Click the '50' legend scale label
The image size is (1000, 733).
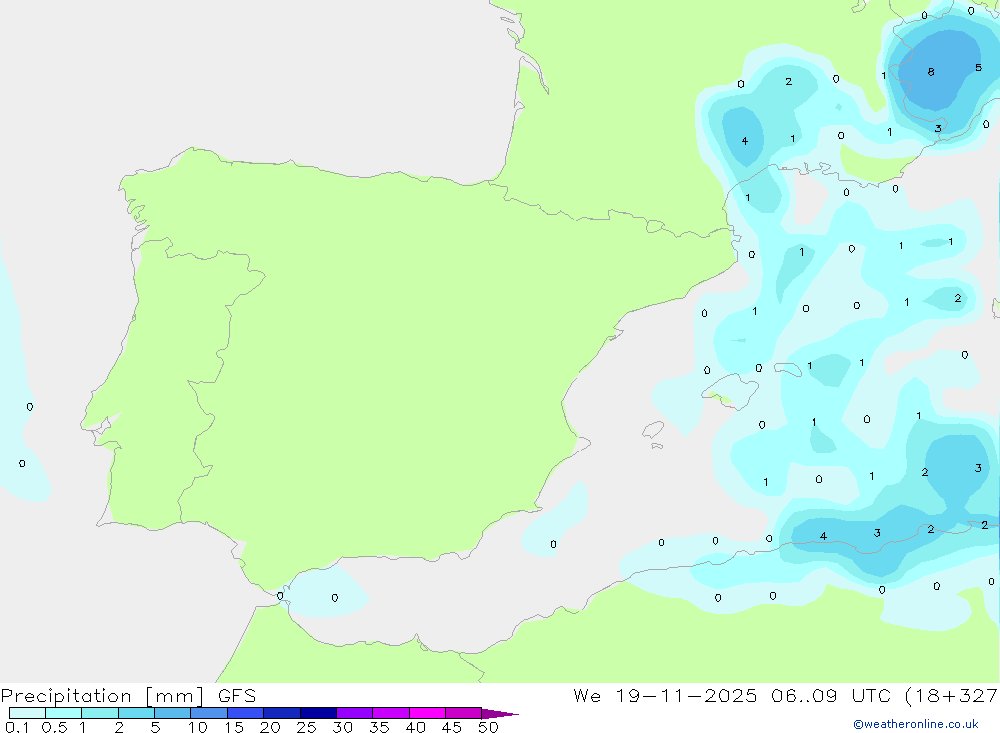(x=488, y=727)
